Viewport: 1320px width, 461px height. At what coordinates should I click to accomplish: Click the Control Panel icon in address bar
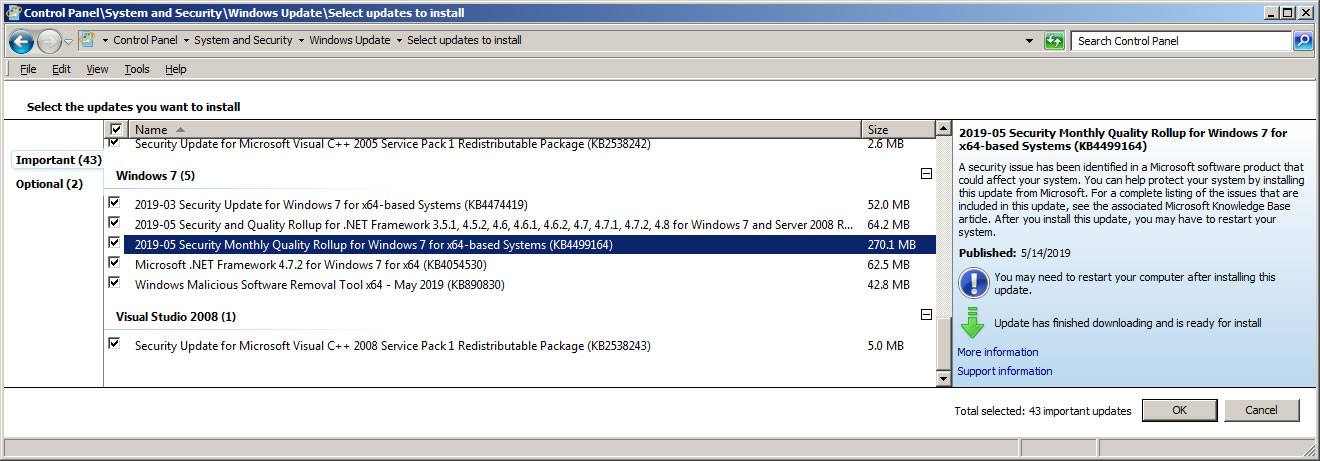point(88,40)
